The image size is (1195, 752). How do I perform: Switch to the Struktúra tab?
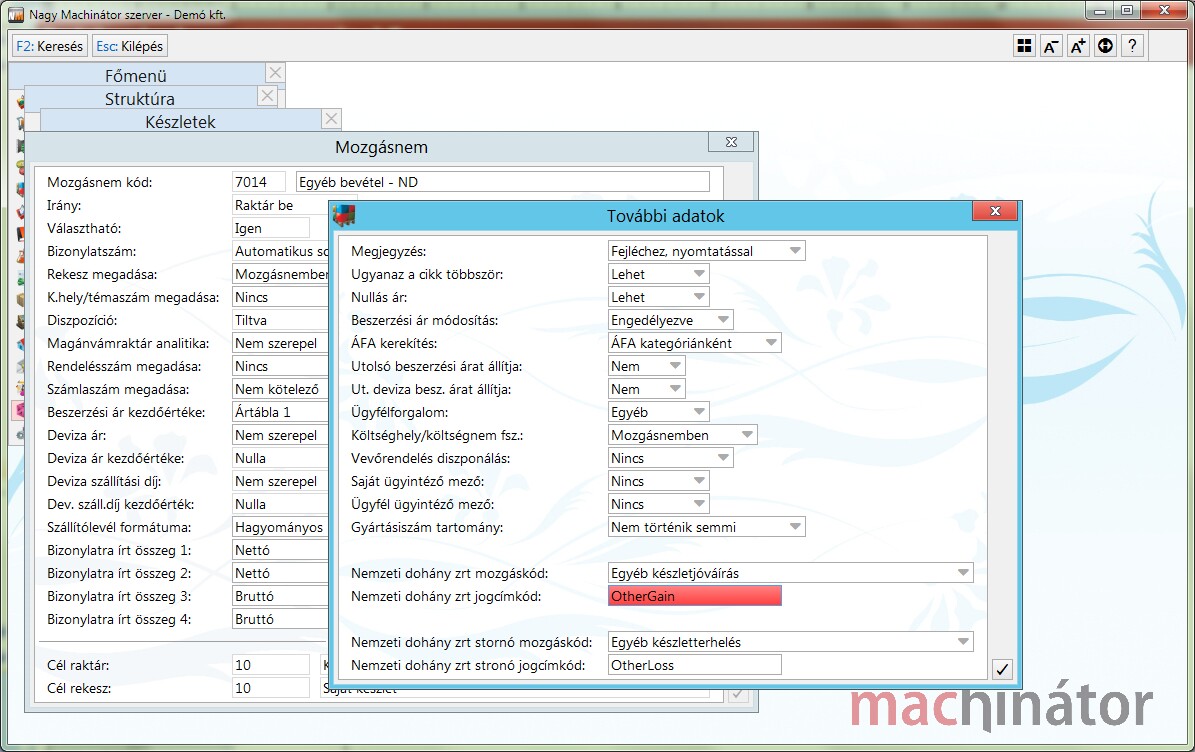pos(139,99)
